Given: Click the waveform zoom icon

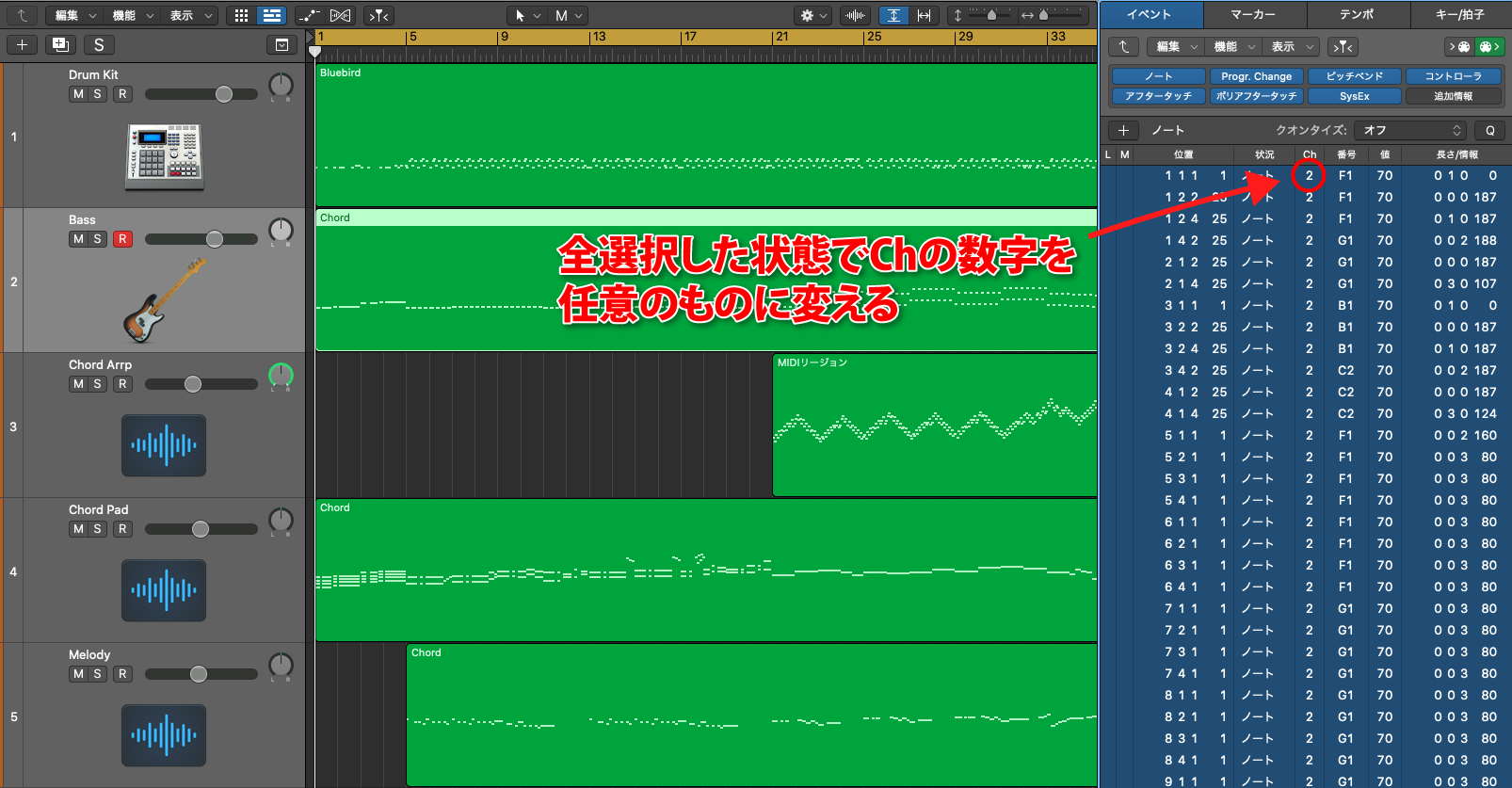Looking at the screenshot, I should point(855,15).
